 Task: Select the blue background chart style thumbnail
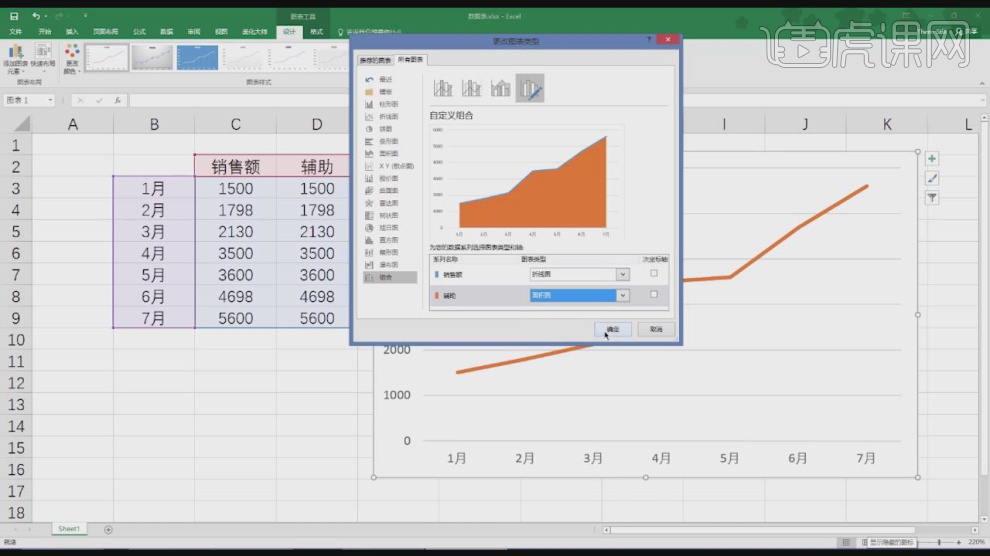[197, 57]
